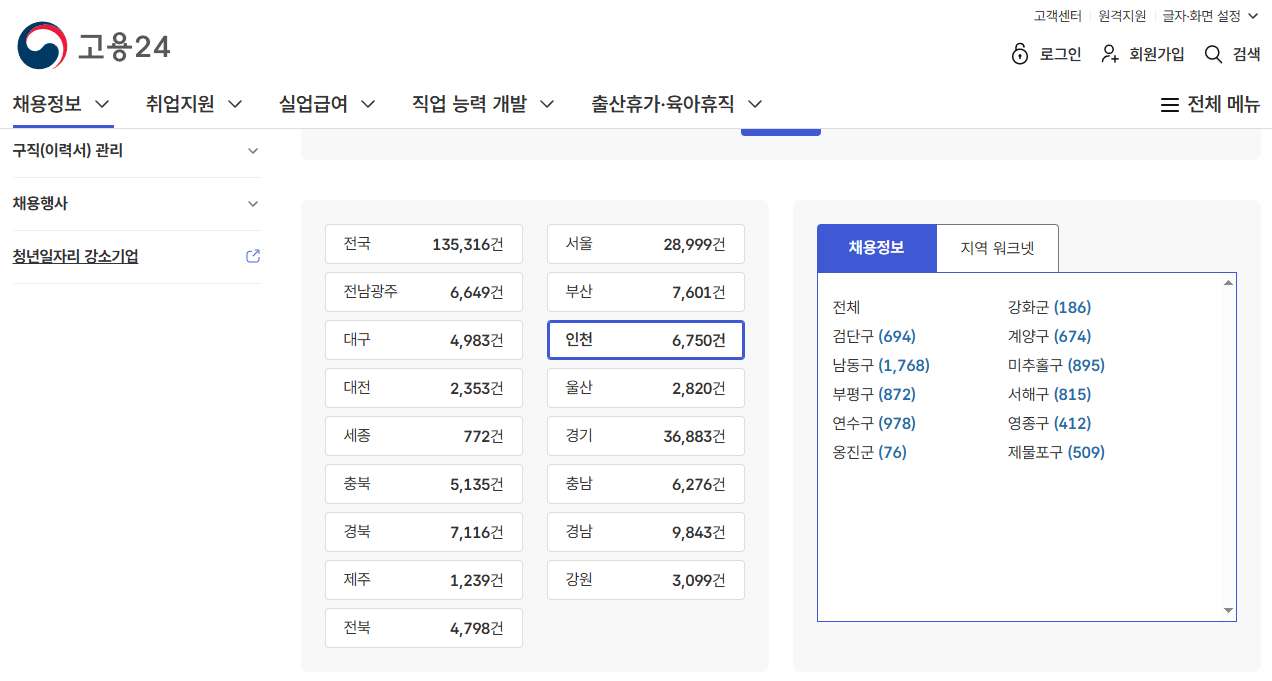The width and height of the screenshot is (1272, 681).
Task: Select 대구 4,983건 region button
Action: tap(424, 340)
